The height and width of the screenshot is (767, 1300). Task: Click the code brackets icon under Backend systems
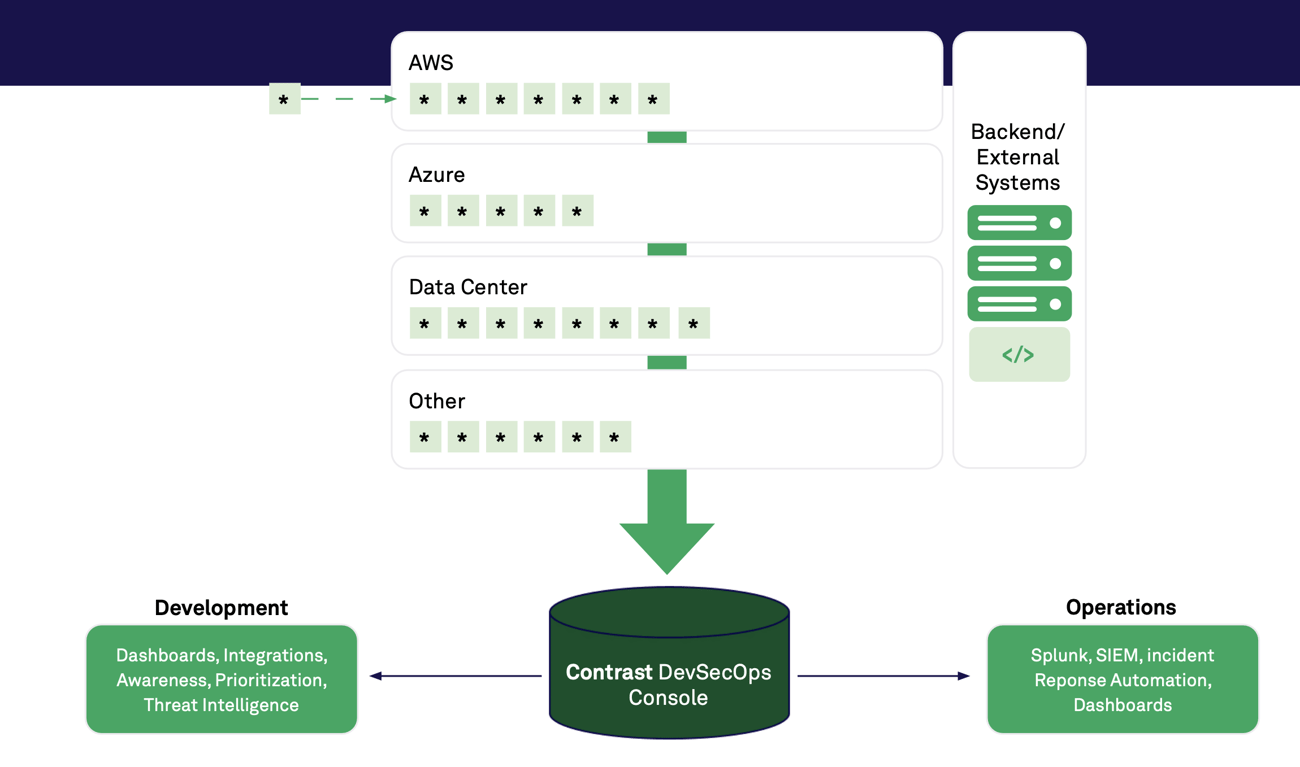(x=1019, y=355)
